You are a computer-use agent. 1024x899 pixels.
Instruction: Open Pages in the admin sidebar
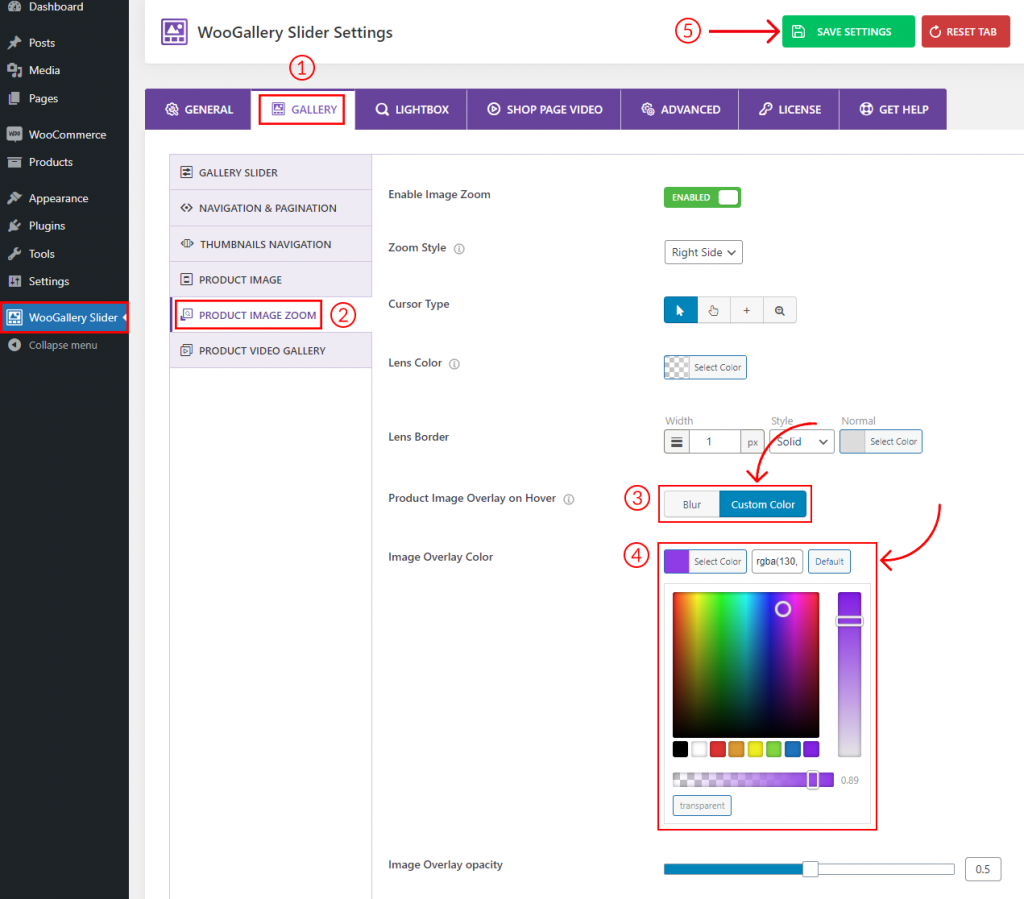(43, 98)
